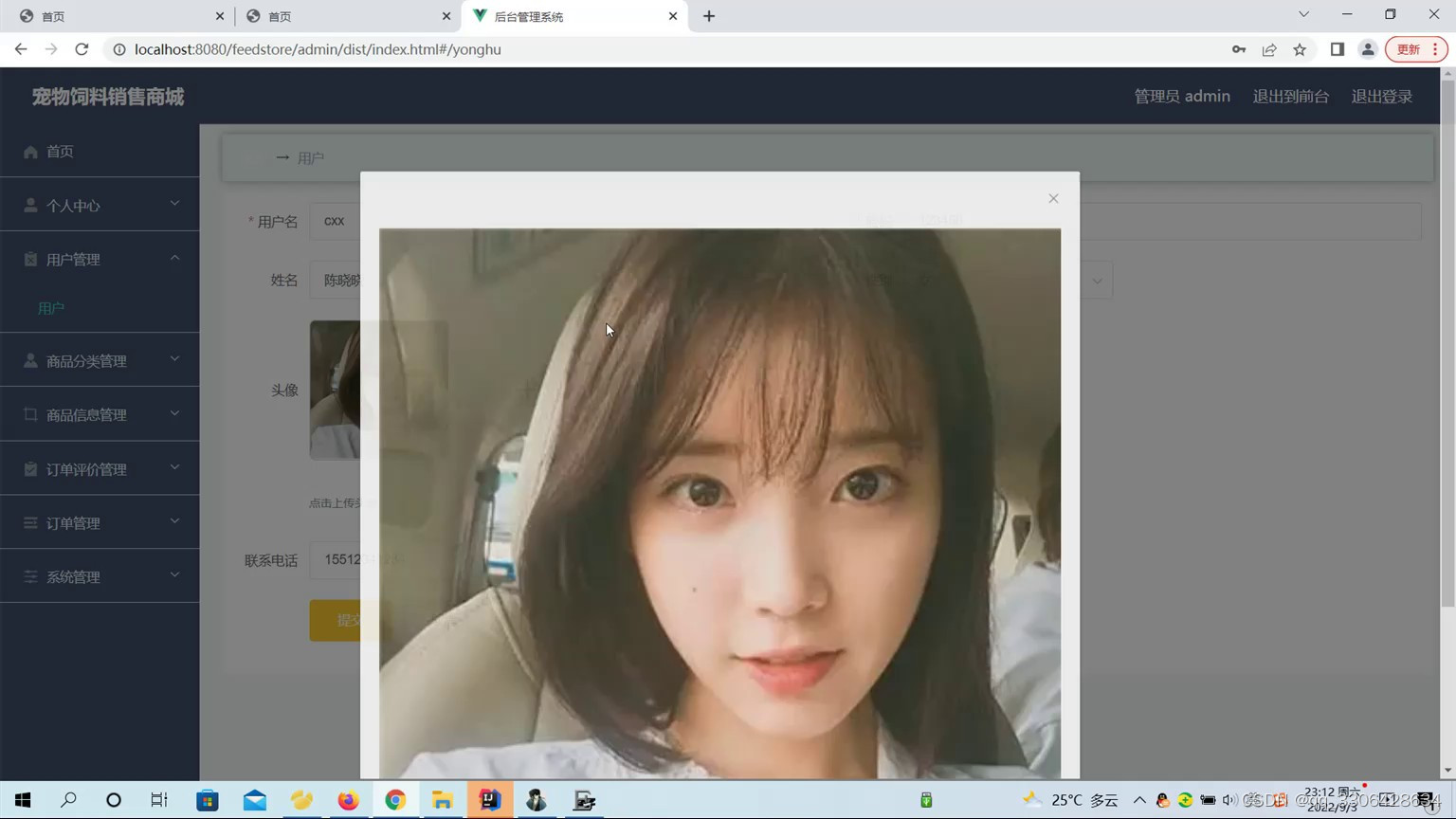Expand the 个人中心 sidebar menu
The image size is (1456, 819).
(x=100, y=205)
